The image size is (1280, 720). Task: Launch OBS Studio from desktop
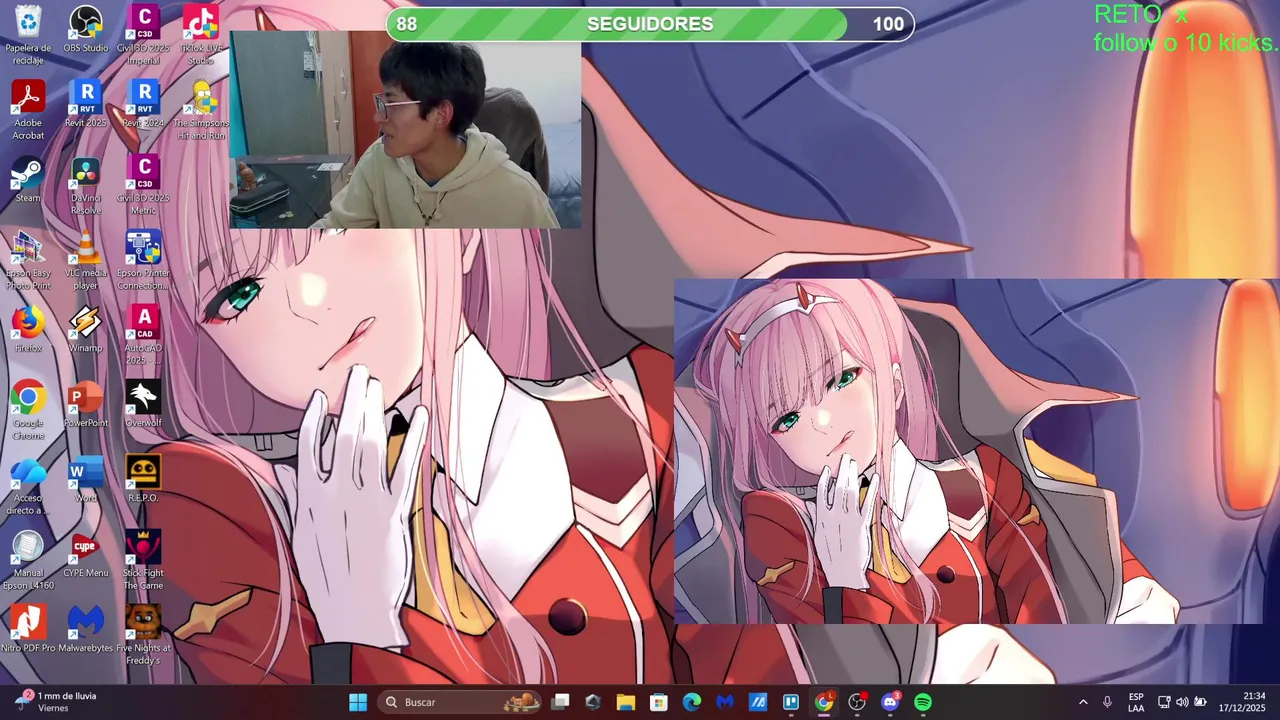click(x=86, y=30)
